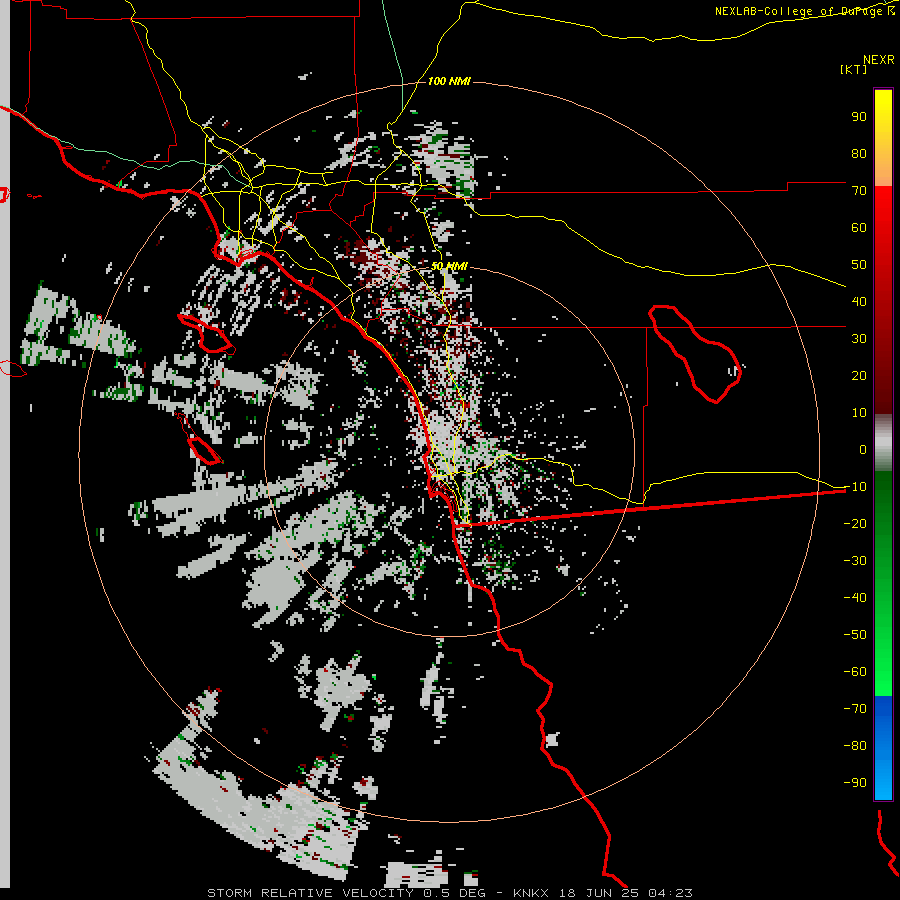This screenshot has height=900, width=900.
Task: Click the -50 value on the velocity scale
Action: pyautogui.click(x=855, y=635)
